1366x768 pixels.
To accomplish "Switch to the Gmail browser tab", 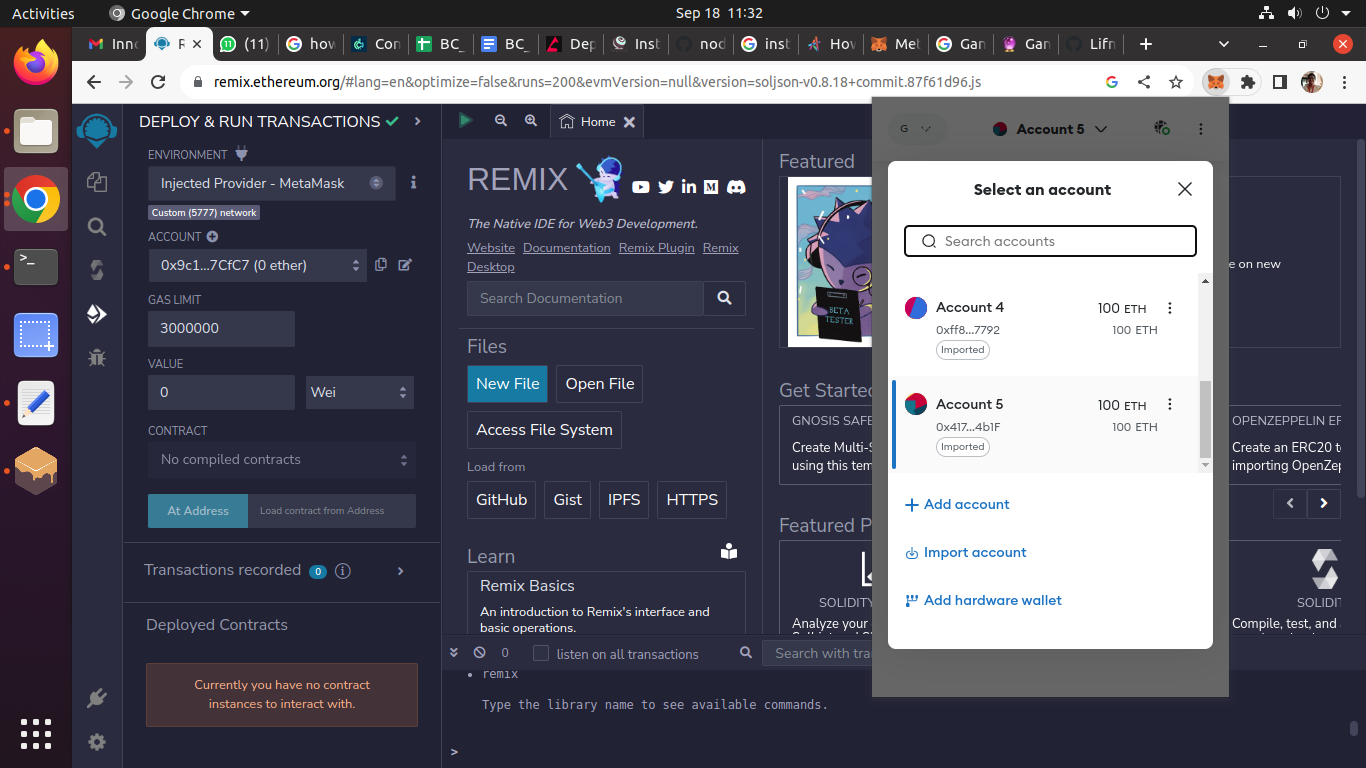I will pyautogui.click(x=112, y=44).
